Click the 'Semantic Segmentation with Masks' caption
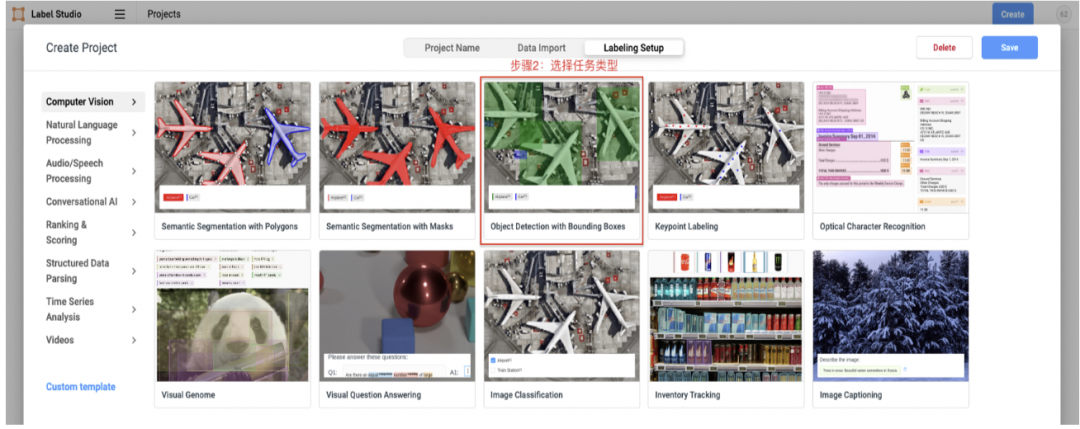 (x=389, y=227)
